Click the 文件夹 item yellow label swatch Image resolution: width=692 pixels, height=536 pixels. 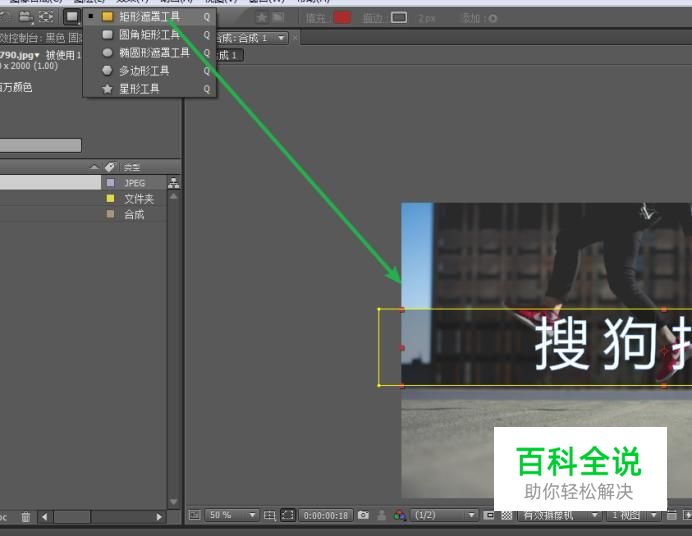pos(110,199)
